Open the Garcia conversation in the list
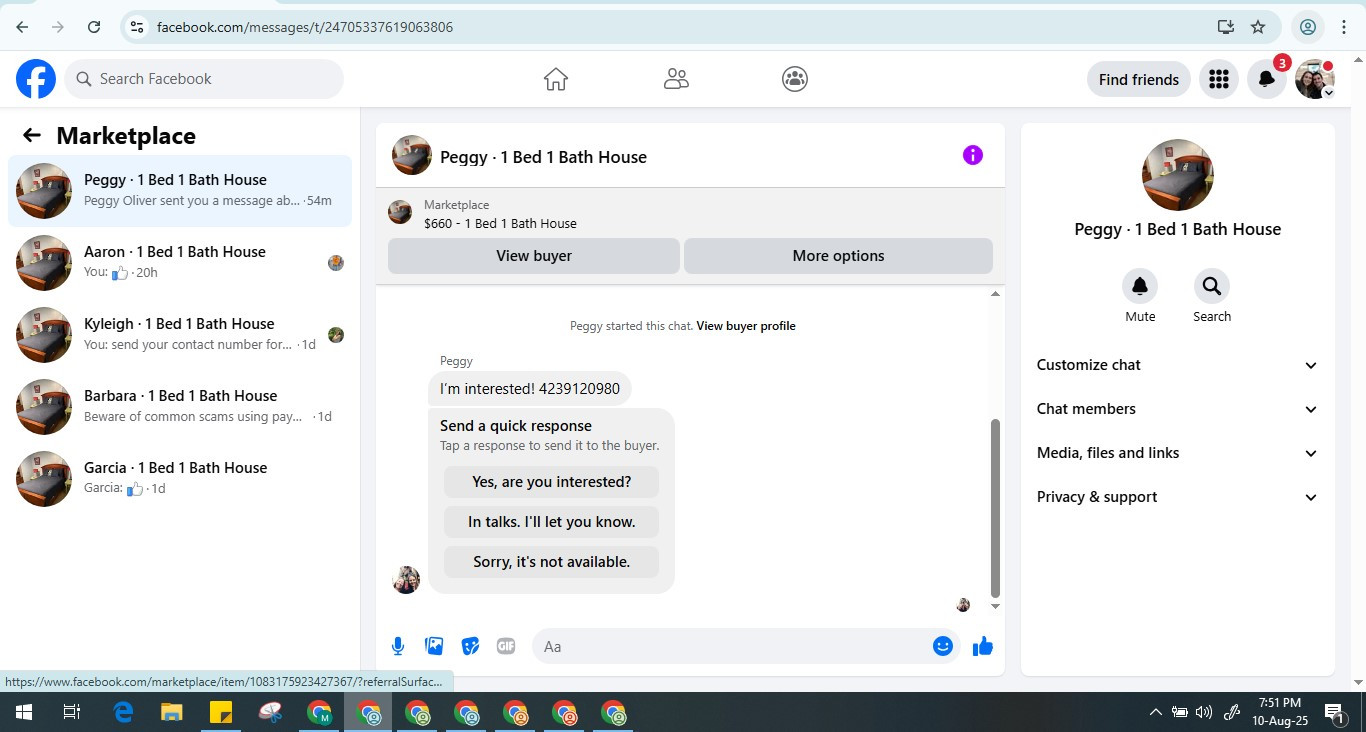Image resolution: width=1366 pixels, height=732 pixels. [x=180, y=478]
